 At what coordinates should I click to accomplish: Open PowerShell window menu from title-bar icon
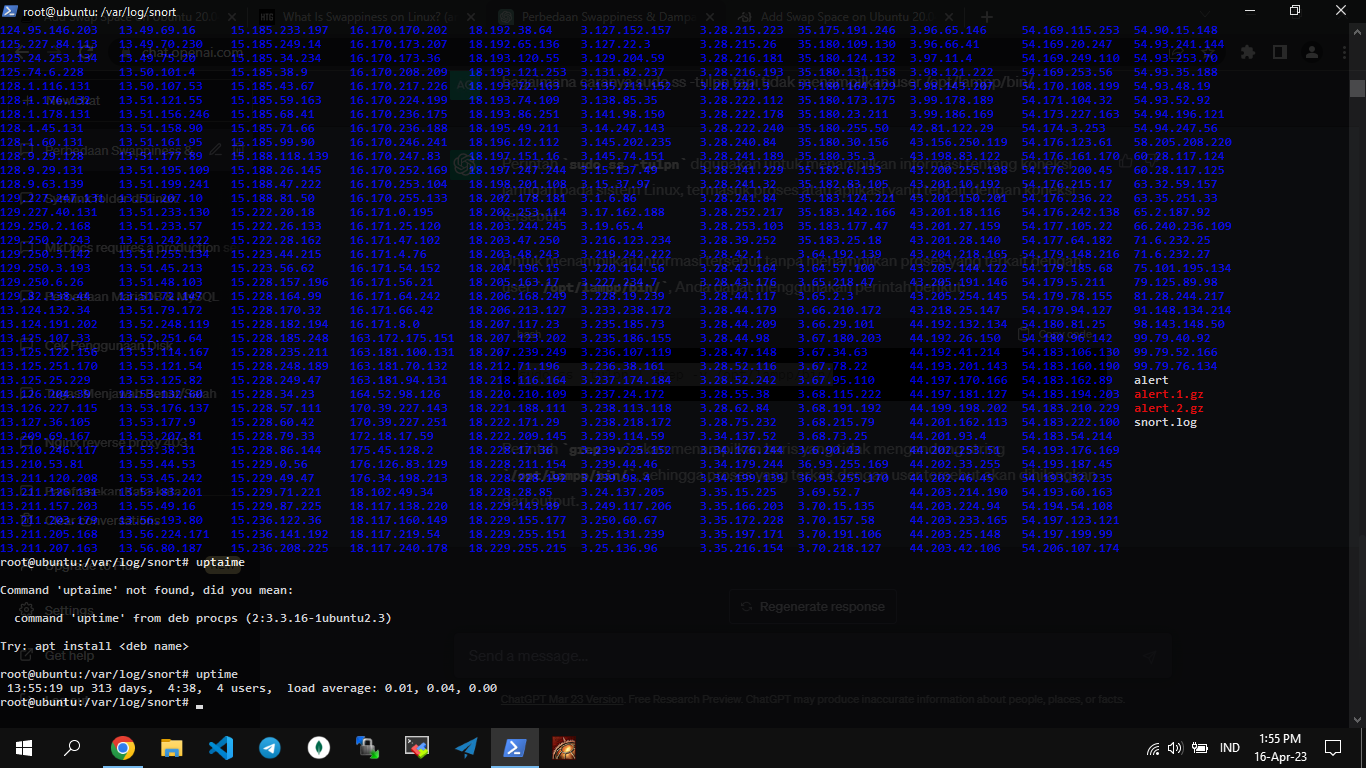(x=10, y=11)
